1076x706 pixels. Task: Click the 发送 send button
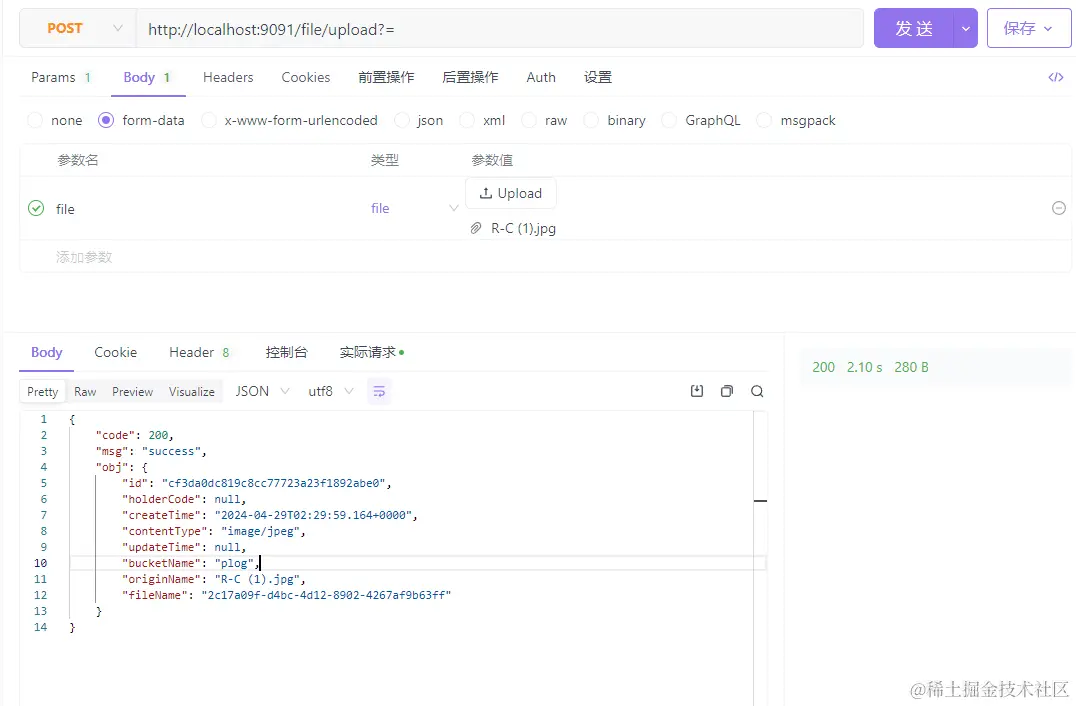[x=913, y=28]
